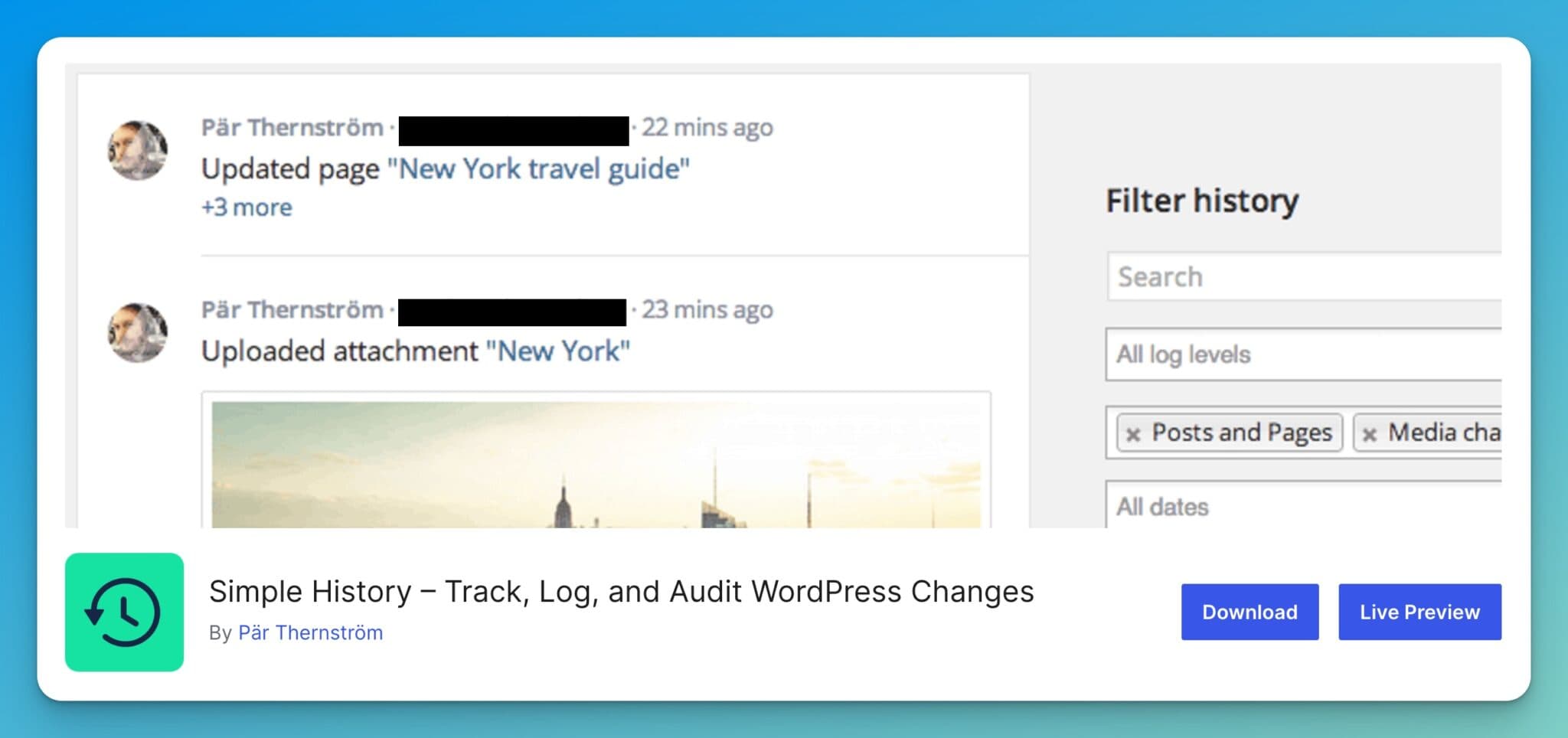This screenshot has width=1568, height=738.
Task: Click inside the Search filter field
Action: tap(1302, 277)
